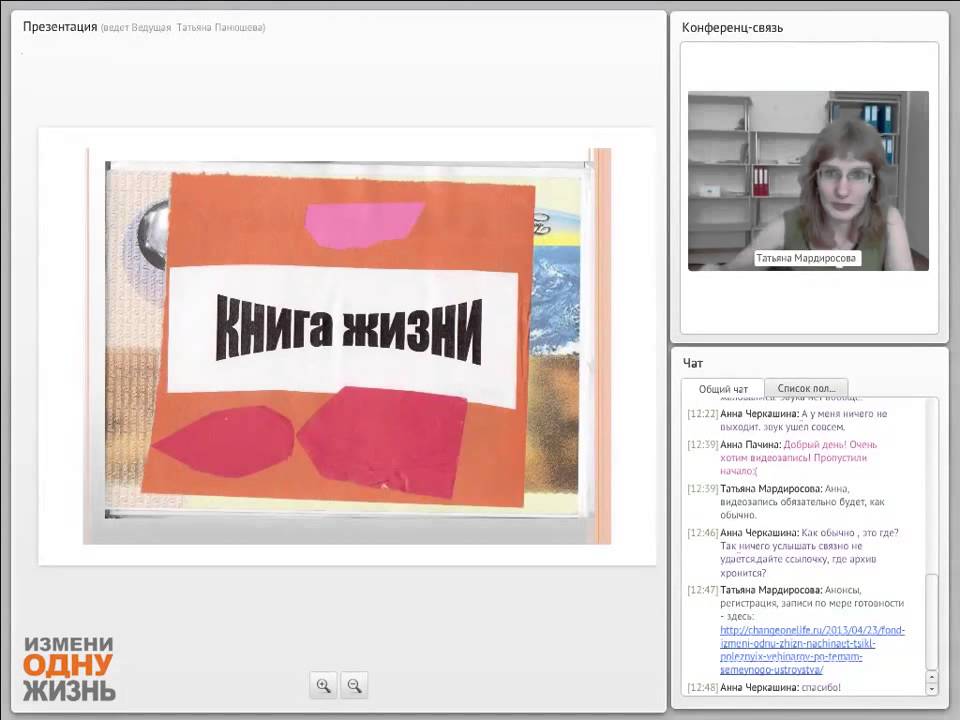Click the chat vertical scrollbar thumb
The image size is (960, 720).
click(x=932, y=621)
